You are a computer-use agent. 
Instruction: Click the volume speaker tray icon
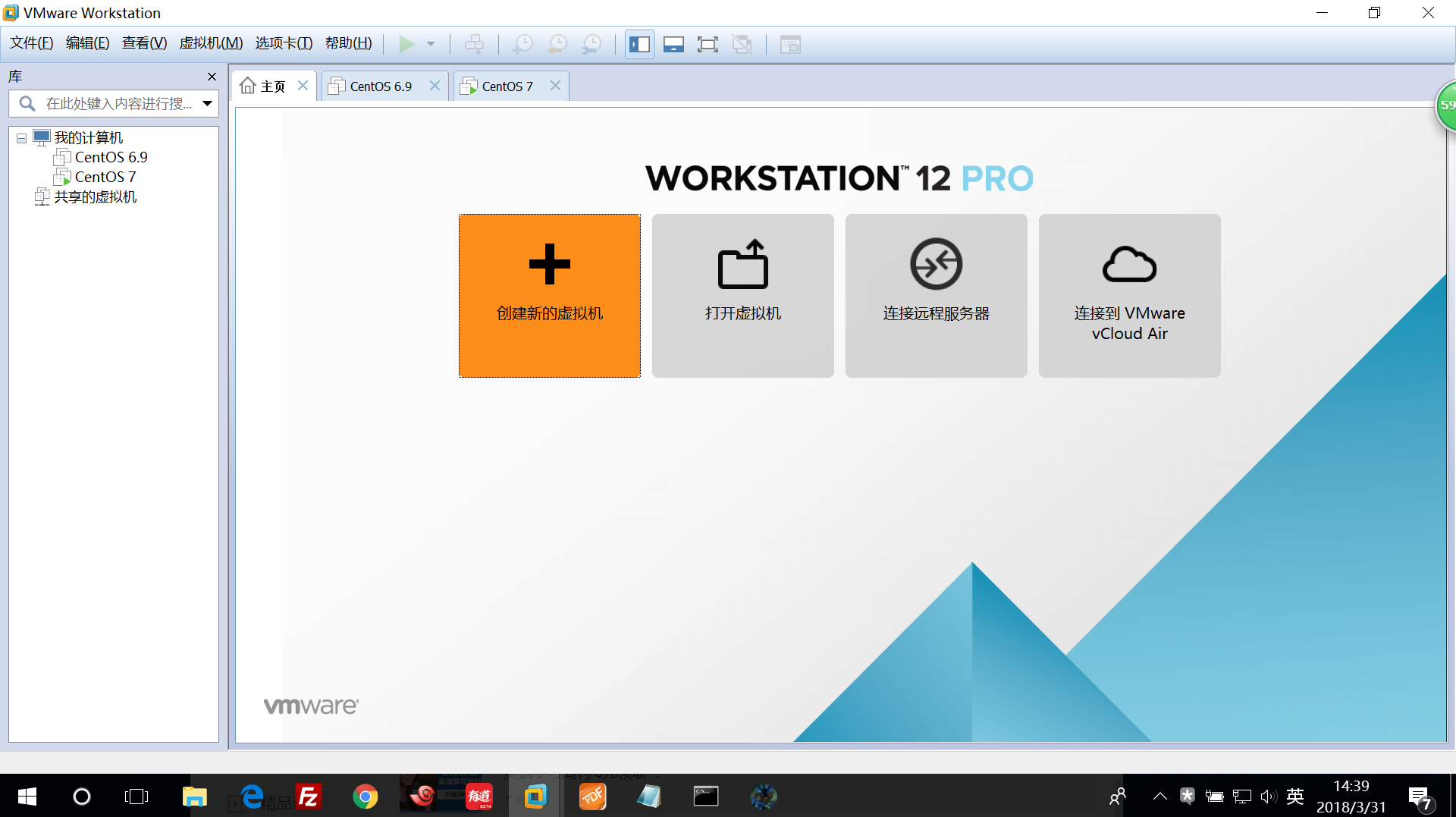tap(1269, 796)
